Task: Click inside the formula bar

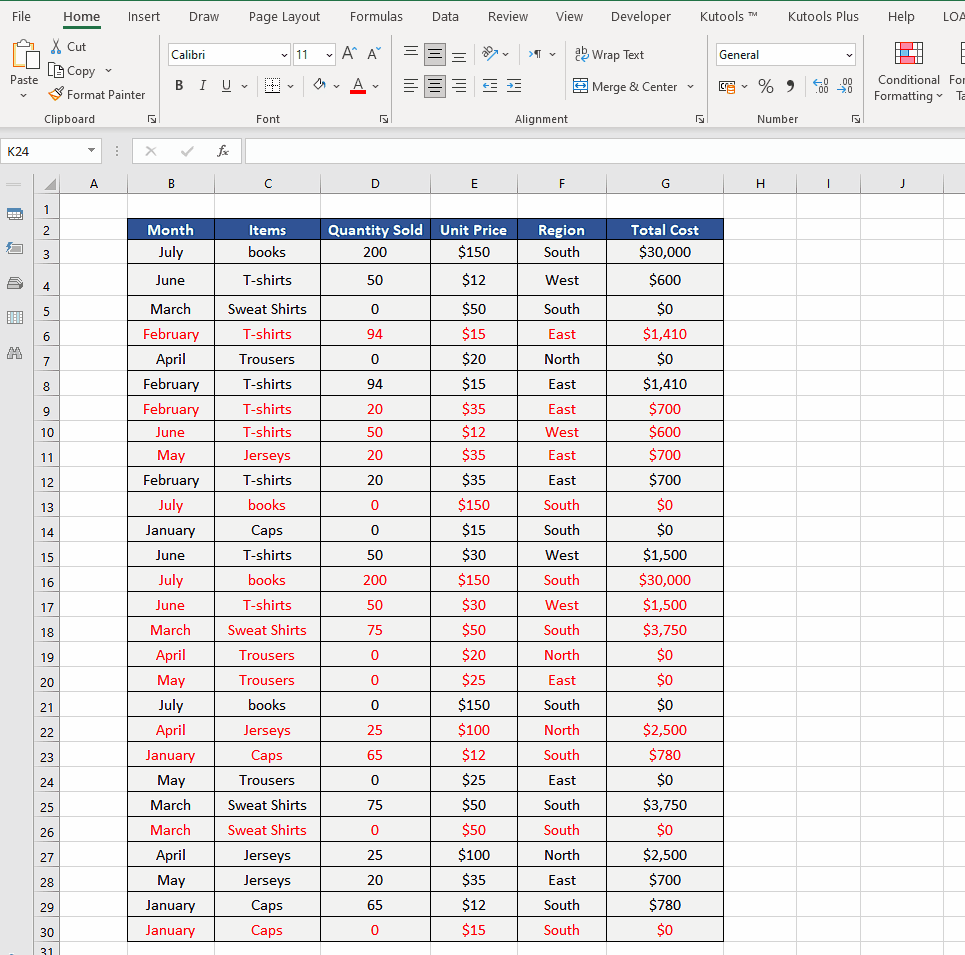Action: pyautogui.click(x=500, y=151)
